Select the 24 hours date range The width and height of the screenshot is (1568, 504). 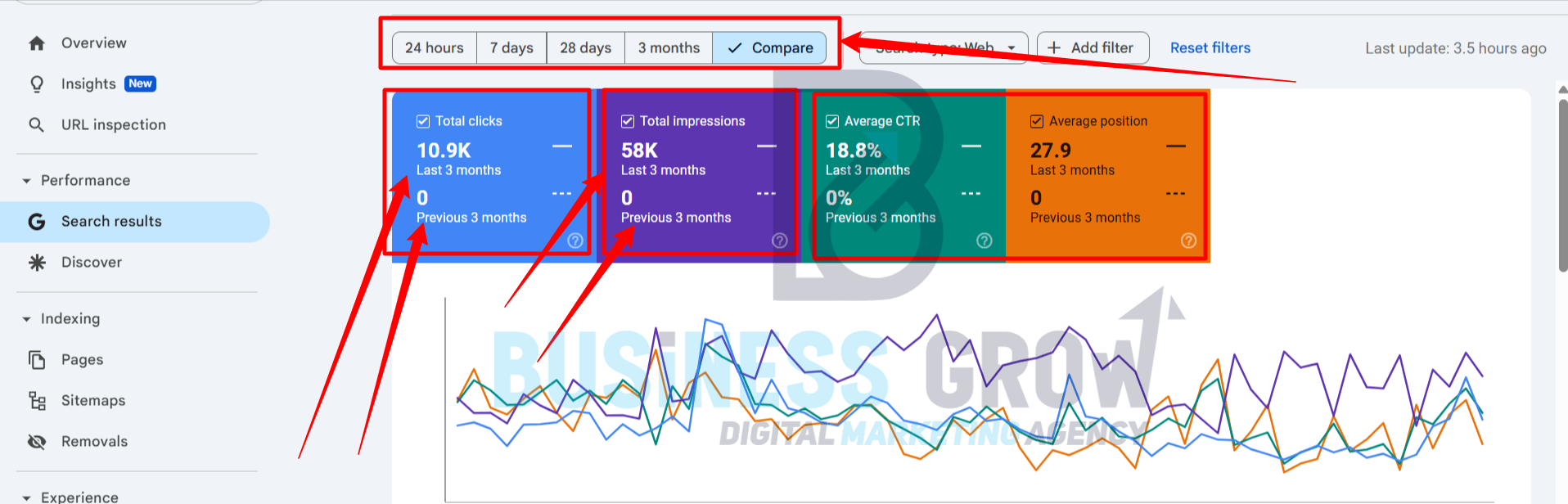tap(435, 48)
